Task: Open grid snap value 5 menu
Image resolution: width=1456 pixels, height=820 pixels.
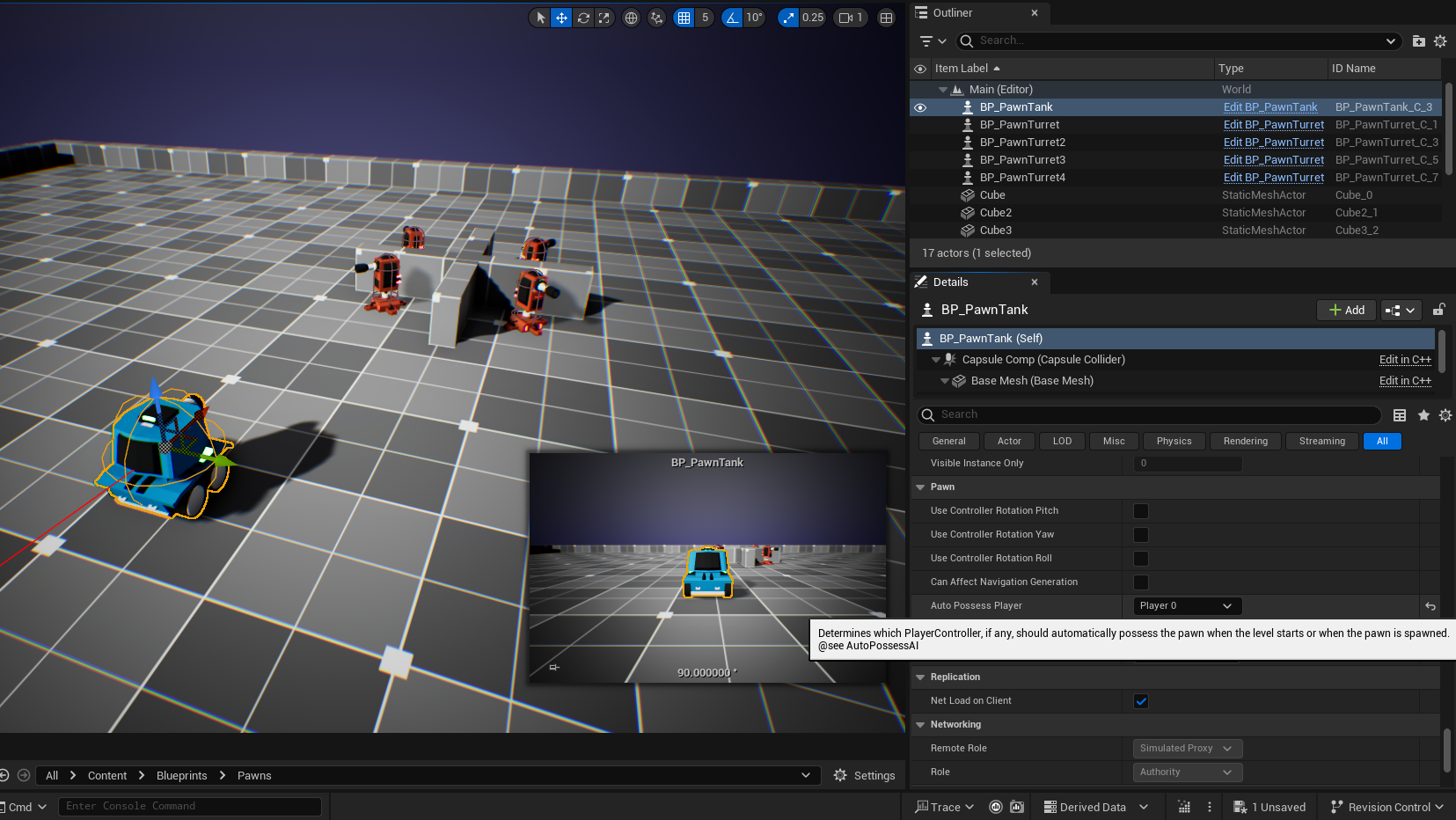Action: [705, 18]
